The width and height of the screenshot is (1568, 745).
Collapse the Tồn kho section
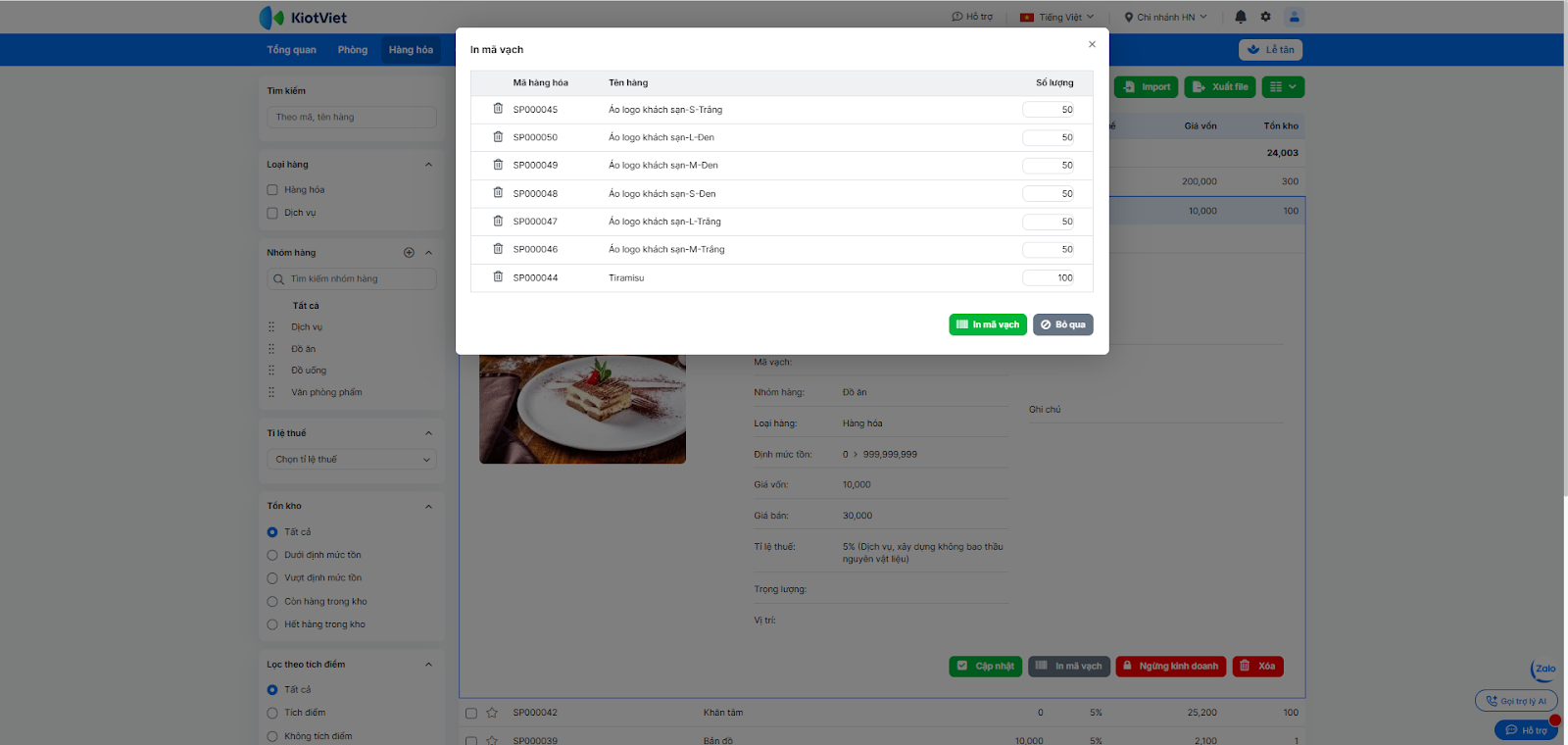(x=428, y=507)
